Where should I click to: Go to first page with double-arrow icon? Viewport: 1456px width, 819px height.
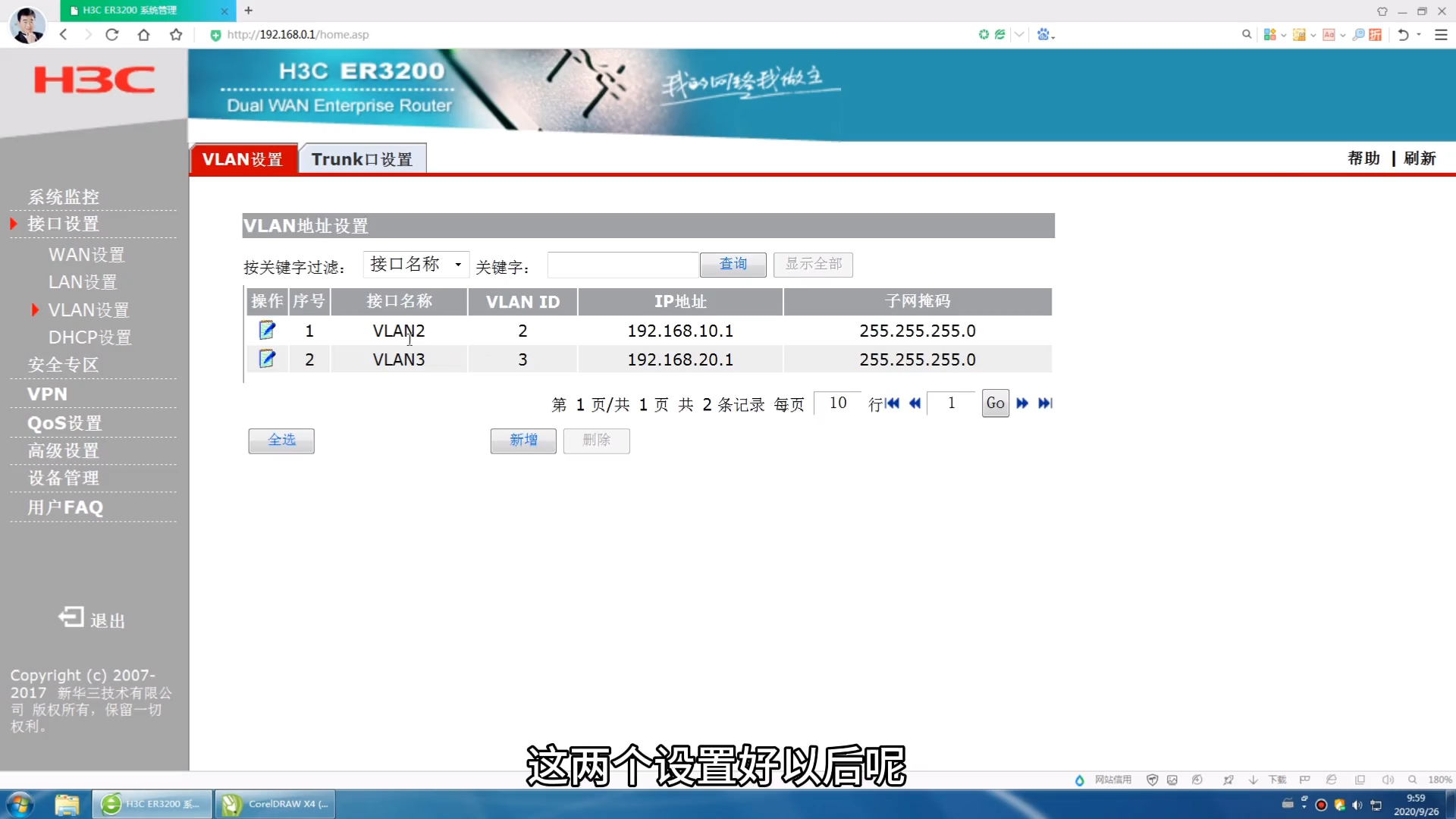tap(892, 403)
